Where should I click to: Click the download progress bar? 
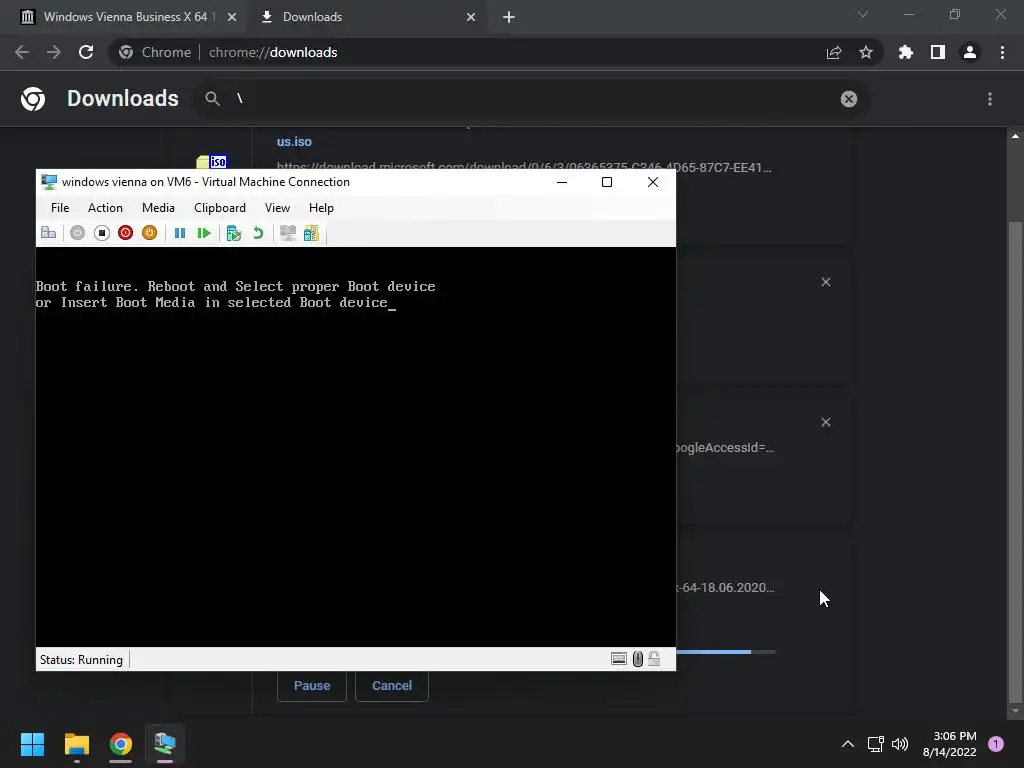coord(726,652)
